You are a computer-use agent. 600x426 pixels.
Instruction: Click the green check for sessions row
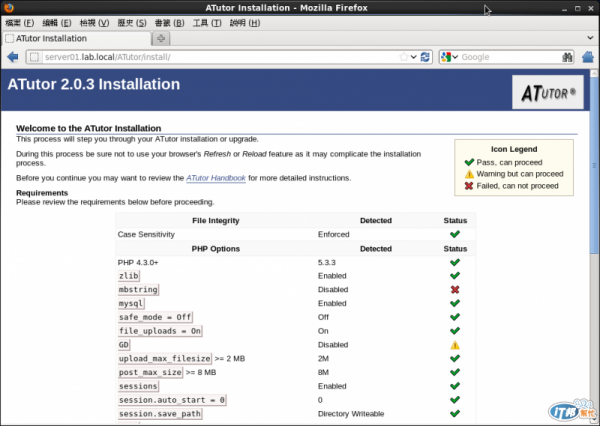(x=455, y=386)
